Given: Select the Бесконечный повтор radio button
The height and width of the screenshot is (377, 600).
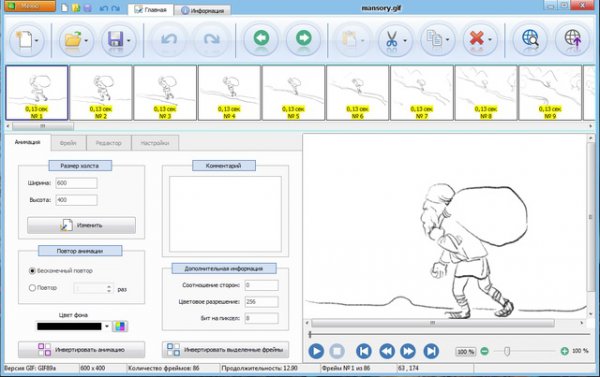Looking at the screenshot, I should [x=33, y=271].
